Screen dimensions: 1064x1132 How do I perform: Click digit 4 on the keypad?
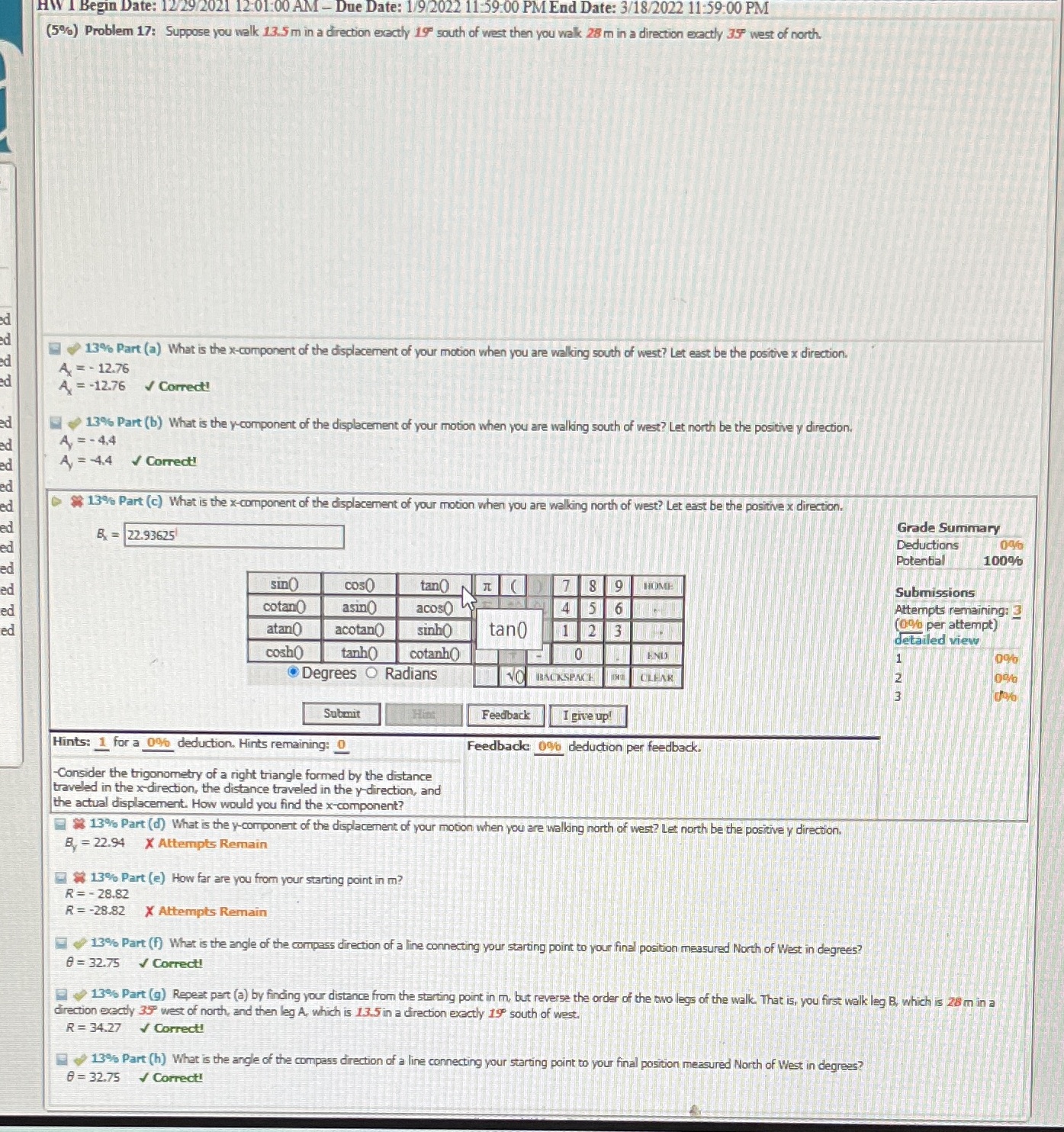[565, 609]
